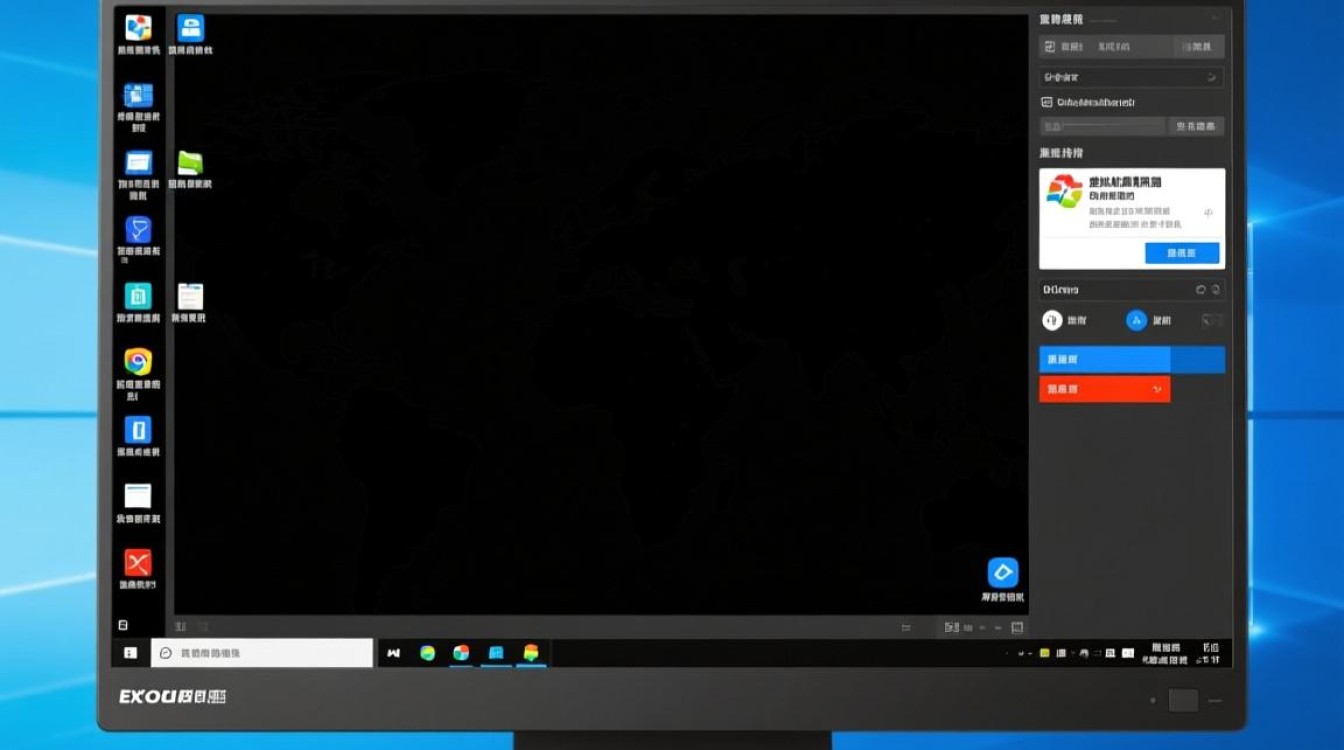This screenshot has width=1344, height=750.
Task: Open the blue funnel icon desktop shortcut
Action: coord(138,230)
